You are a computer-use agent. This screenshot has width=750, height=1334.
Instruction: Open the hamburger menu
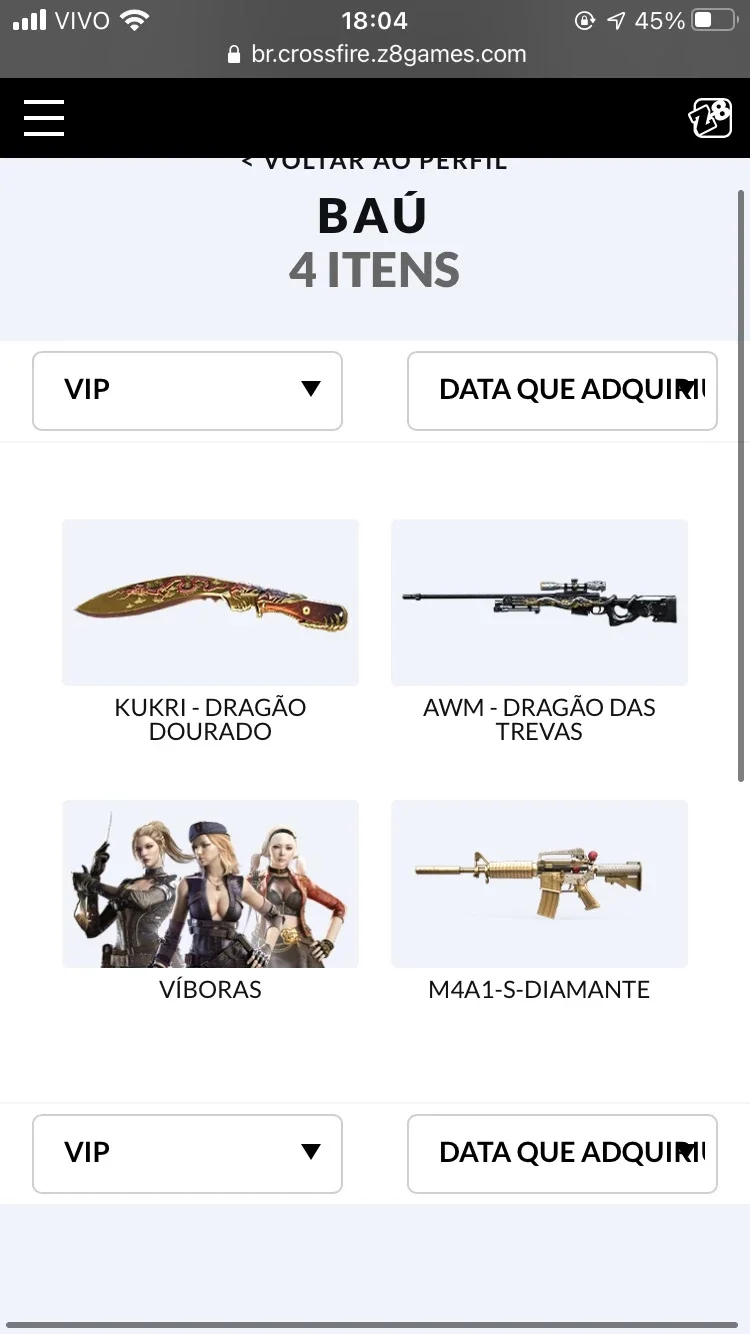click(44, 118)
